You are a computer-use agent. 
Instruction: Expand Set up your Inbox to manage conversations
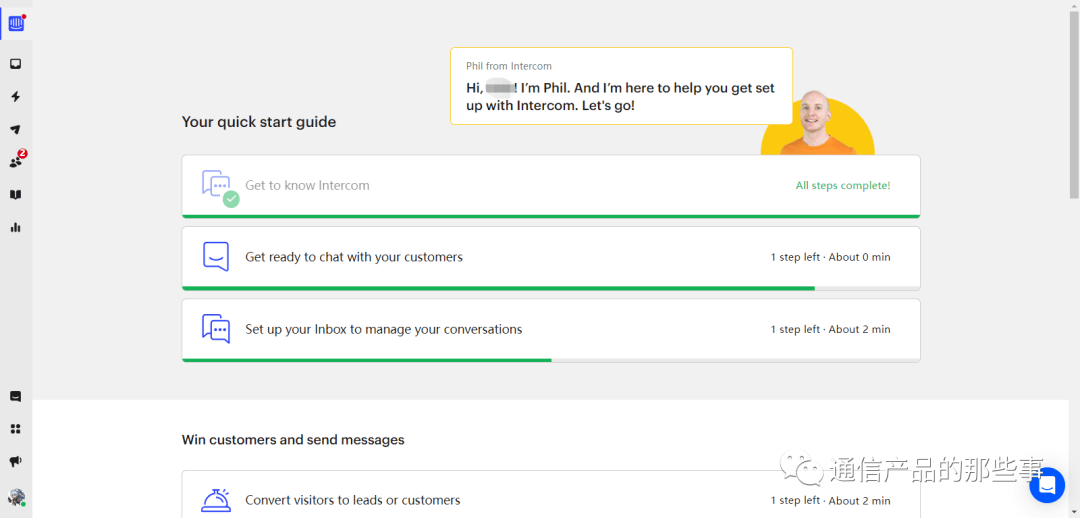[551, 330]
